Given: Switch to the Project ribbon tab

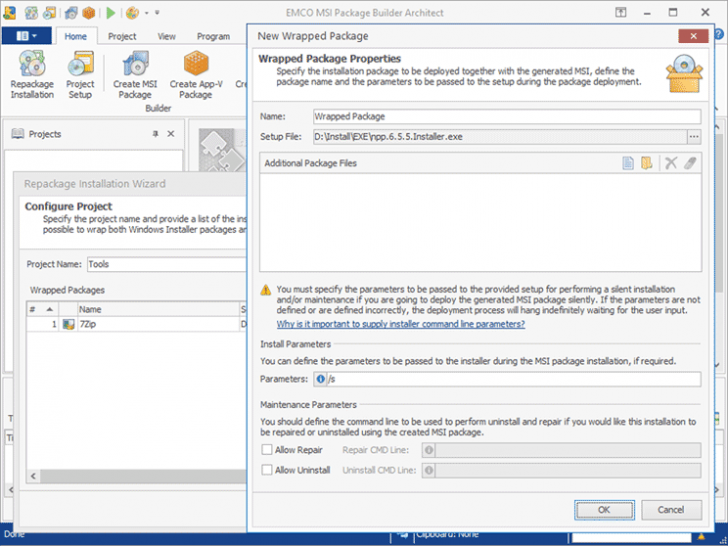Looking at the screenshot, I should click(x=122, y=36).
